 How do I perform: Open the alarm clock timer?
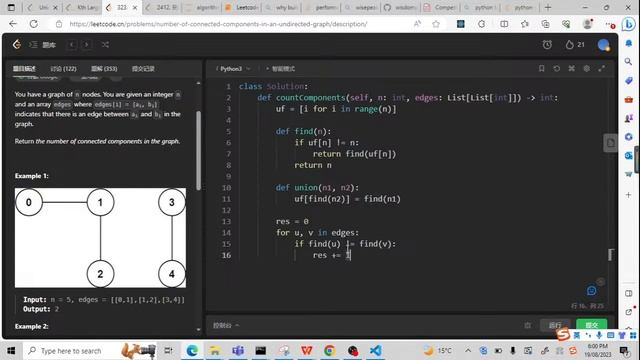[547, 44]
